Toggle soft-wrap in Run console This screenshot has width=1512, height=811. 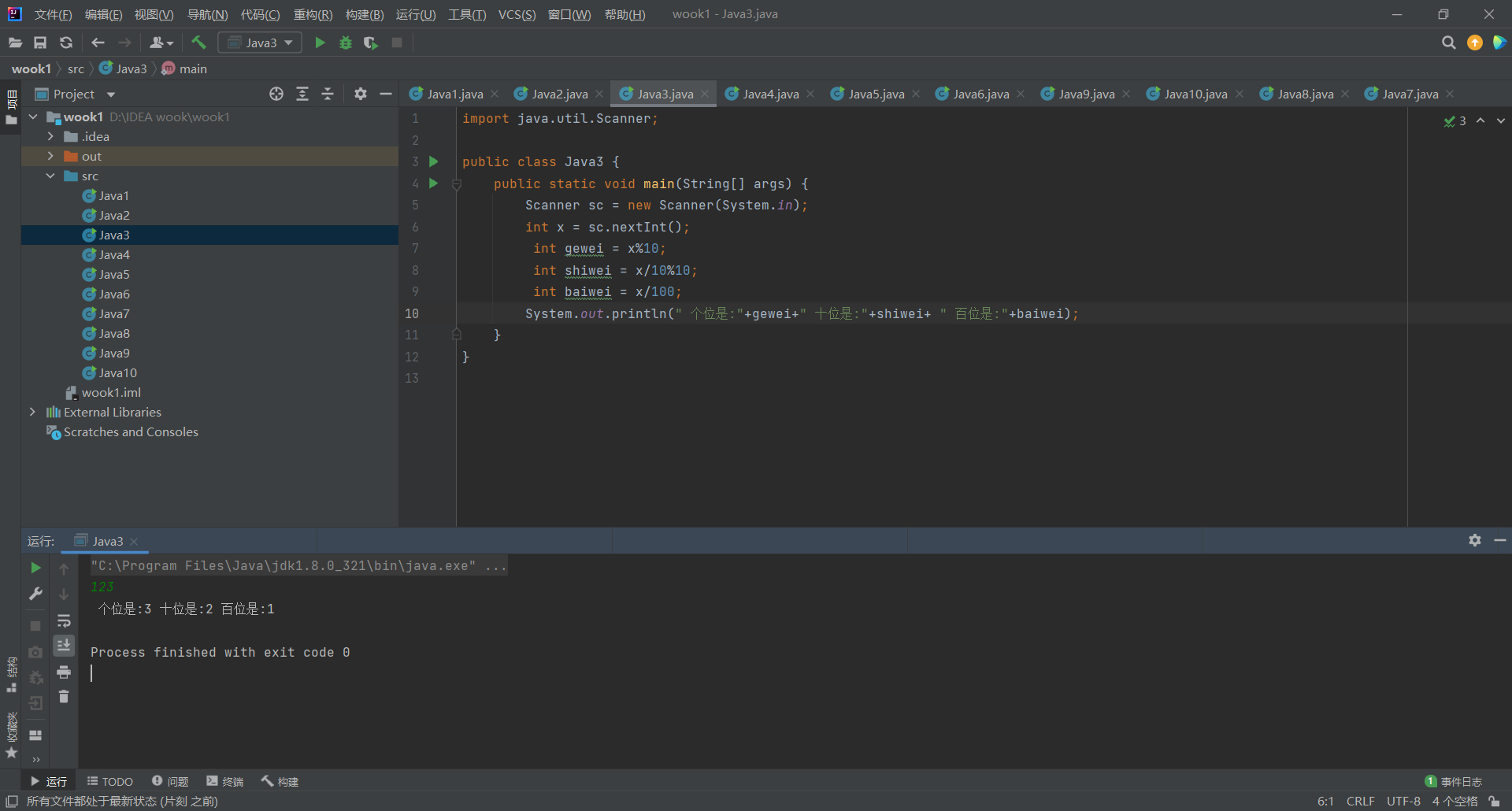pos(64,620)
